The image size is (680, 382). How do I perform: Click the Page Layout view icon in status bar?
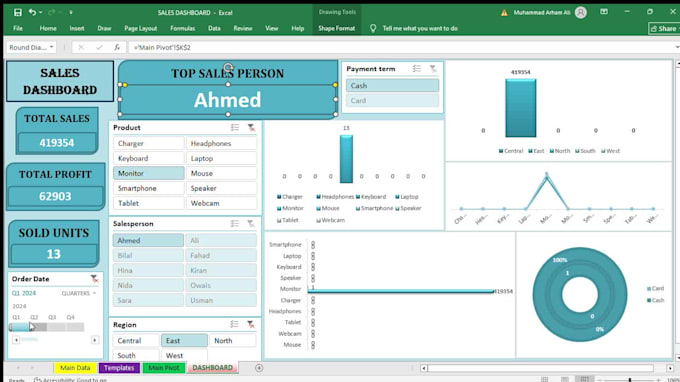564,380
